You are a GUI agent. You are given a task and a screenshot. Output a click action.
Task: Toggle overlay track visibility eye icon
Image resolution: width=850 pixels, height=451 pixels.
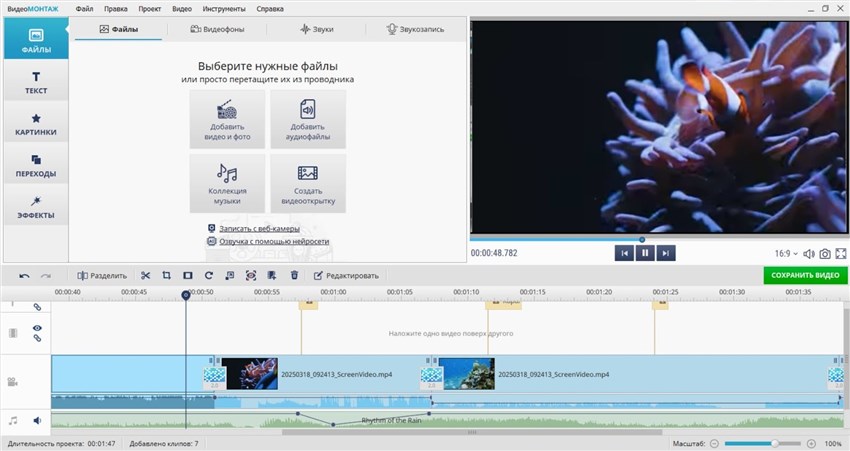pos(37,328)
